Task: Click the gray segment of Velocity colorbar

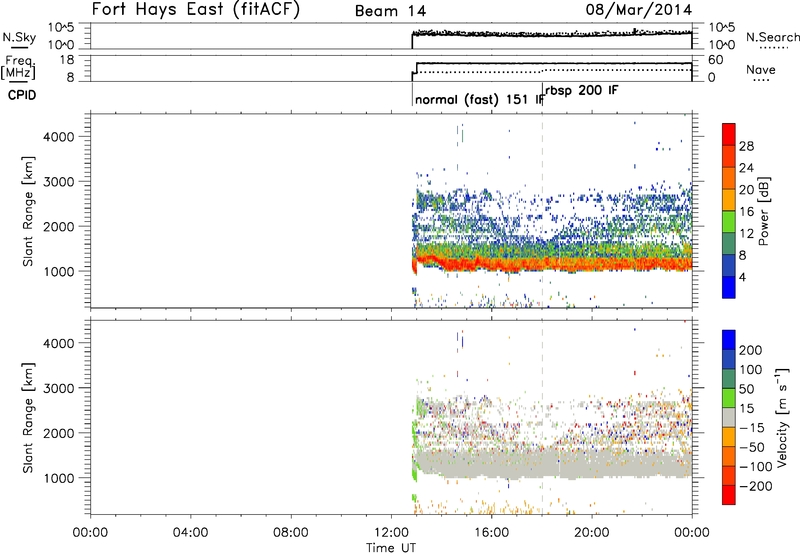Action: pos(729,418)
